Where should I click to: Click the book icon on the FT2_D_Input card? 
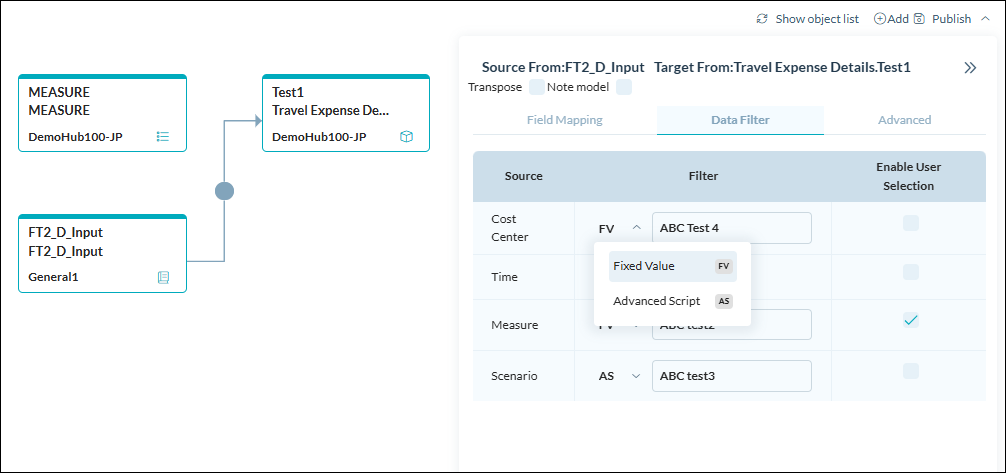click(164, 277)
